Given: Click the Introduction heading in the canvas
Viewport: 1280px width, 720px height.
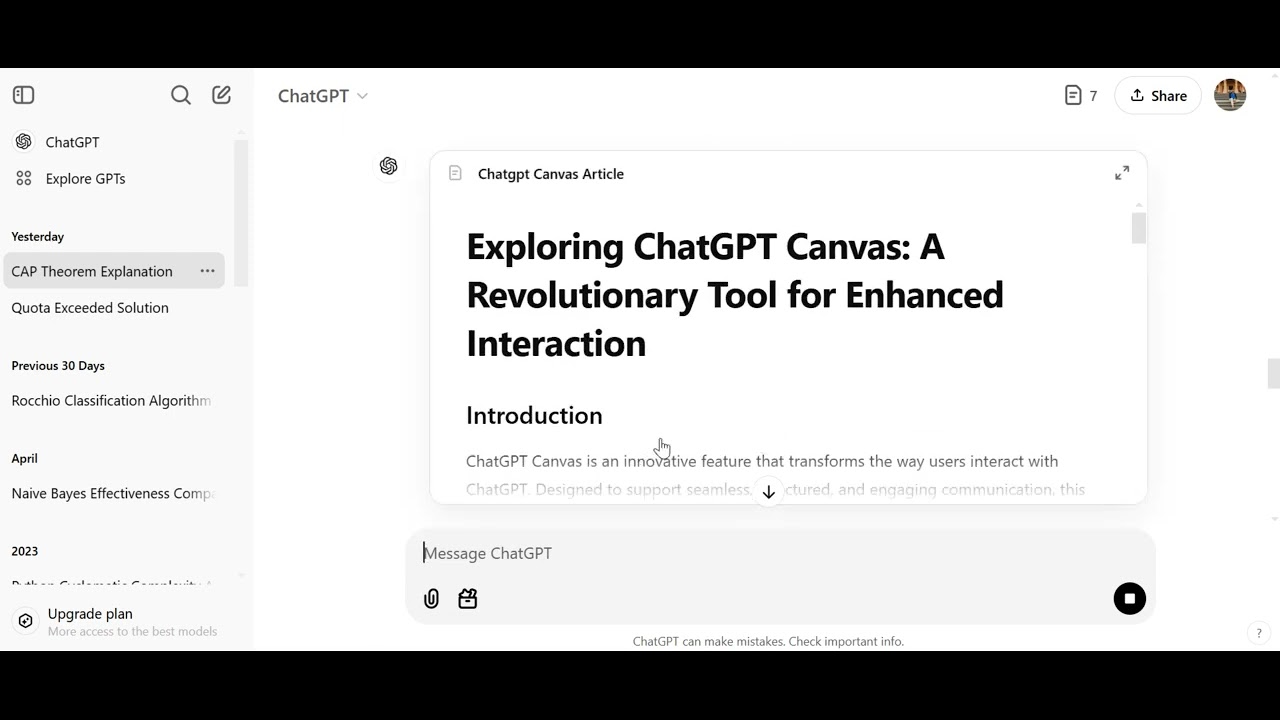Looking at the screenshot, I should pos(534,415).
